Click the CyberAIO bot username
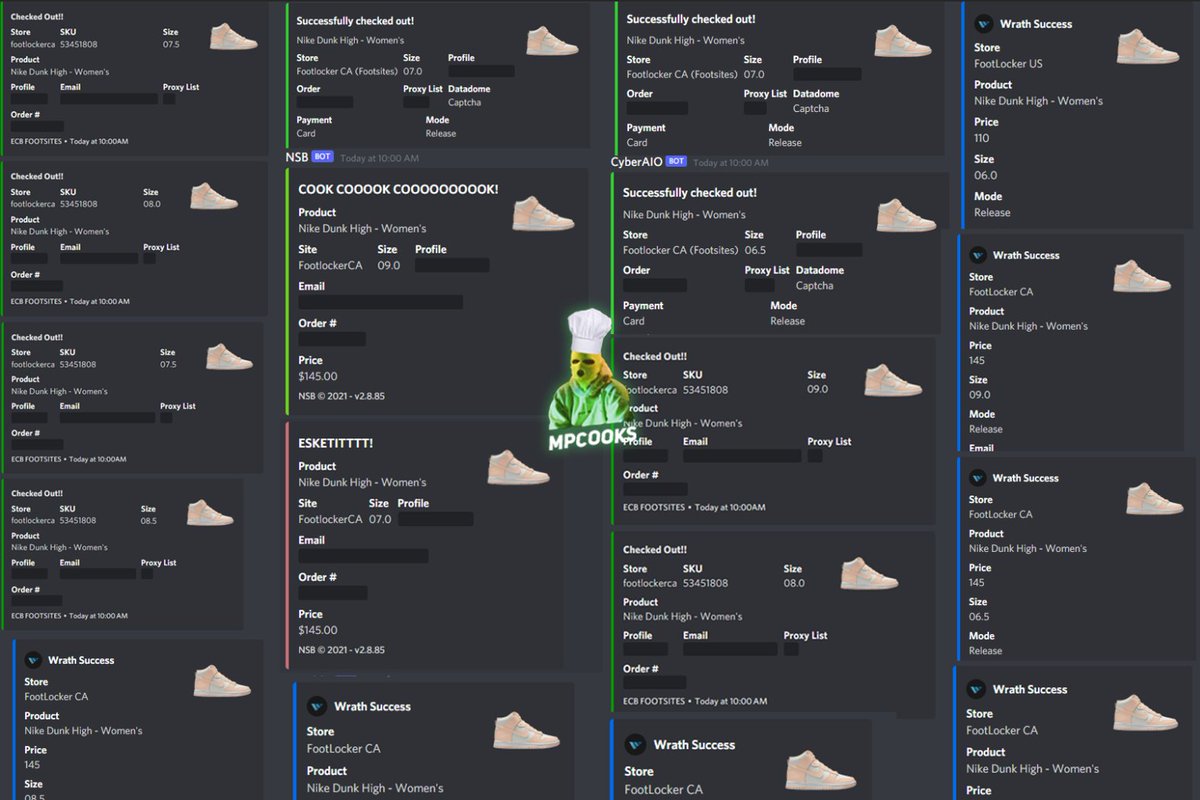The width and height of the screenshot is (1200, 800). (x=636, y=161)
